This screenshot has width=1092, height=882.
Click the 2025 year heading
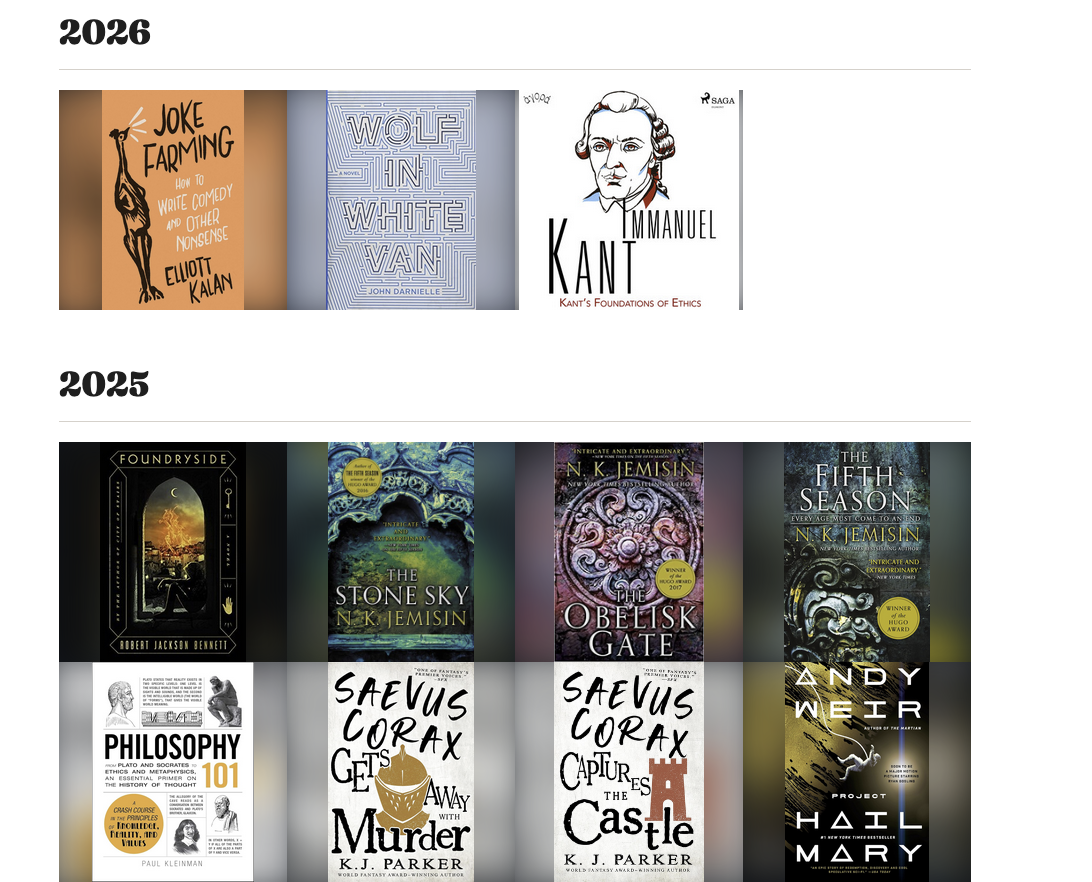104,384
